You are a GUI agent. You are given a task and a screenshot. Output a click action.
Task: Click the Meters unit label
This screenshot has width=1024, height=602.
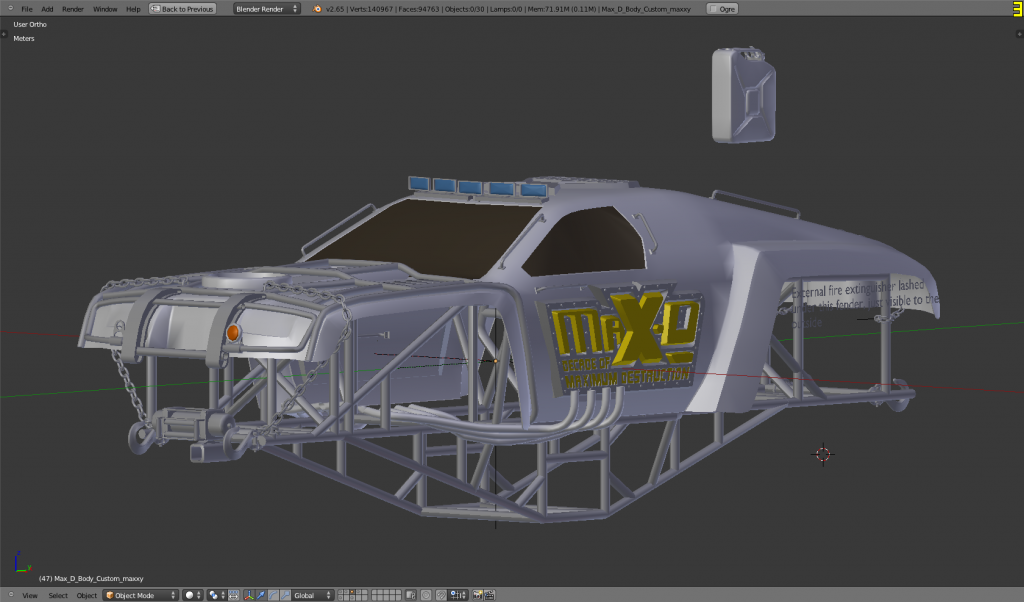click(24, 39)
